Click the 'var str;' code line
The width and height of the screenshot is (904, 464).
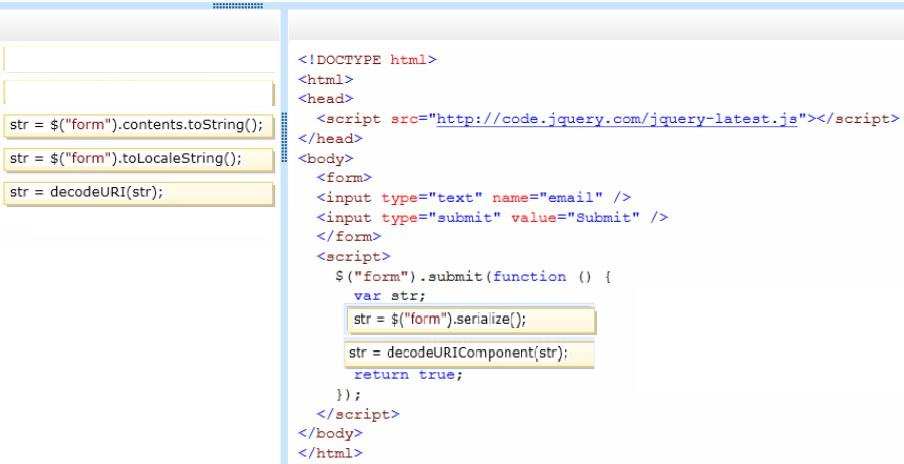click(390, 296)
